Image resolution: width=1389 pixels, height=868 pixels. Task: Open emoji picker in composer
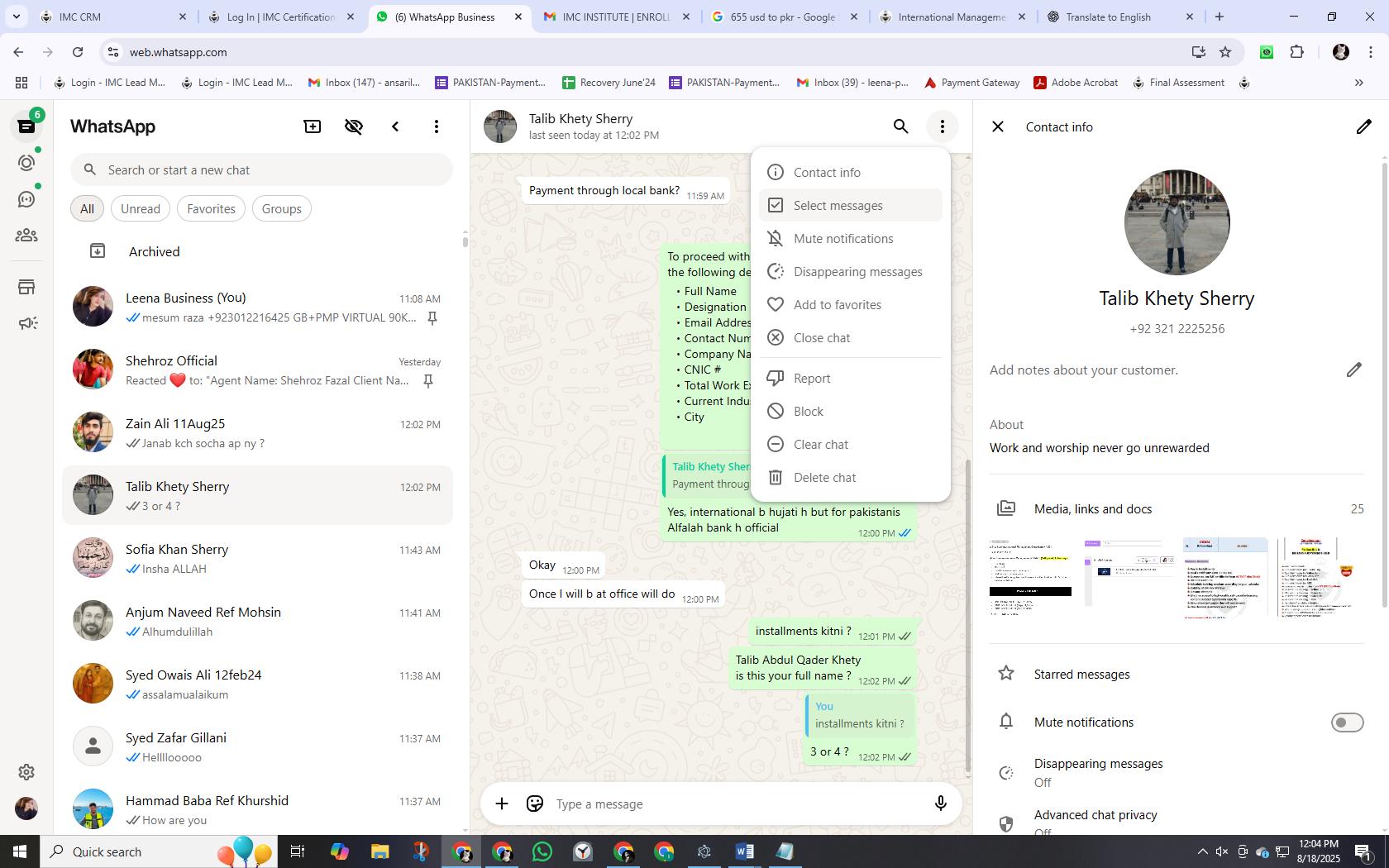(x=535, y=804)
